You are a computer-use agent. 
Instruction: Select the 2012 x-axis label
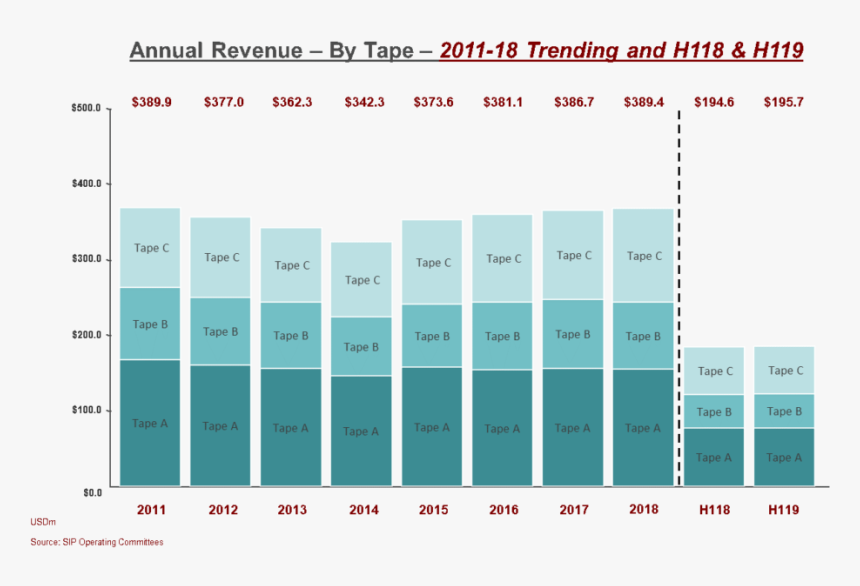click(223, 510)
